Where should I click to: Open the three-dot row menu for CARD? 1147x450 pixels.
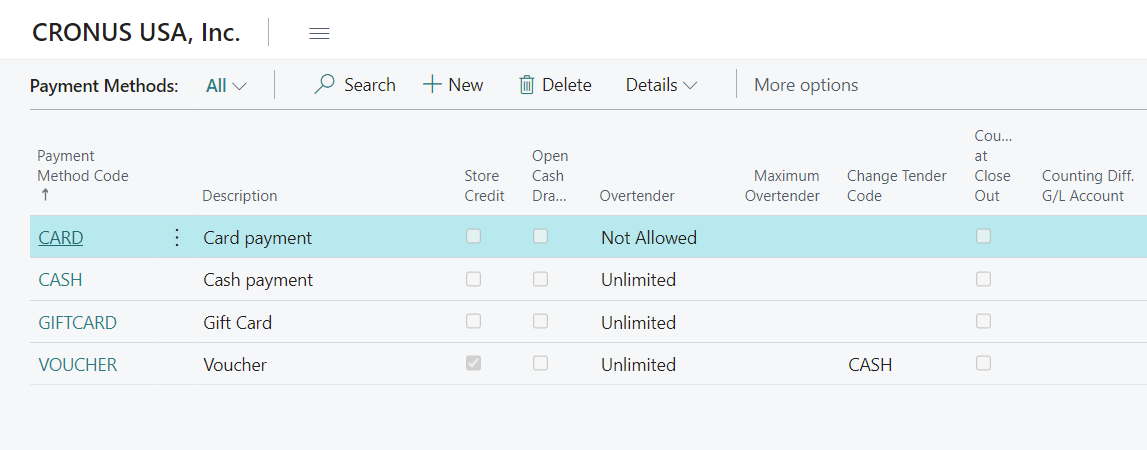pos(177,237)
